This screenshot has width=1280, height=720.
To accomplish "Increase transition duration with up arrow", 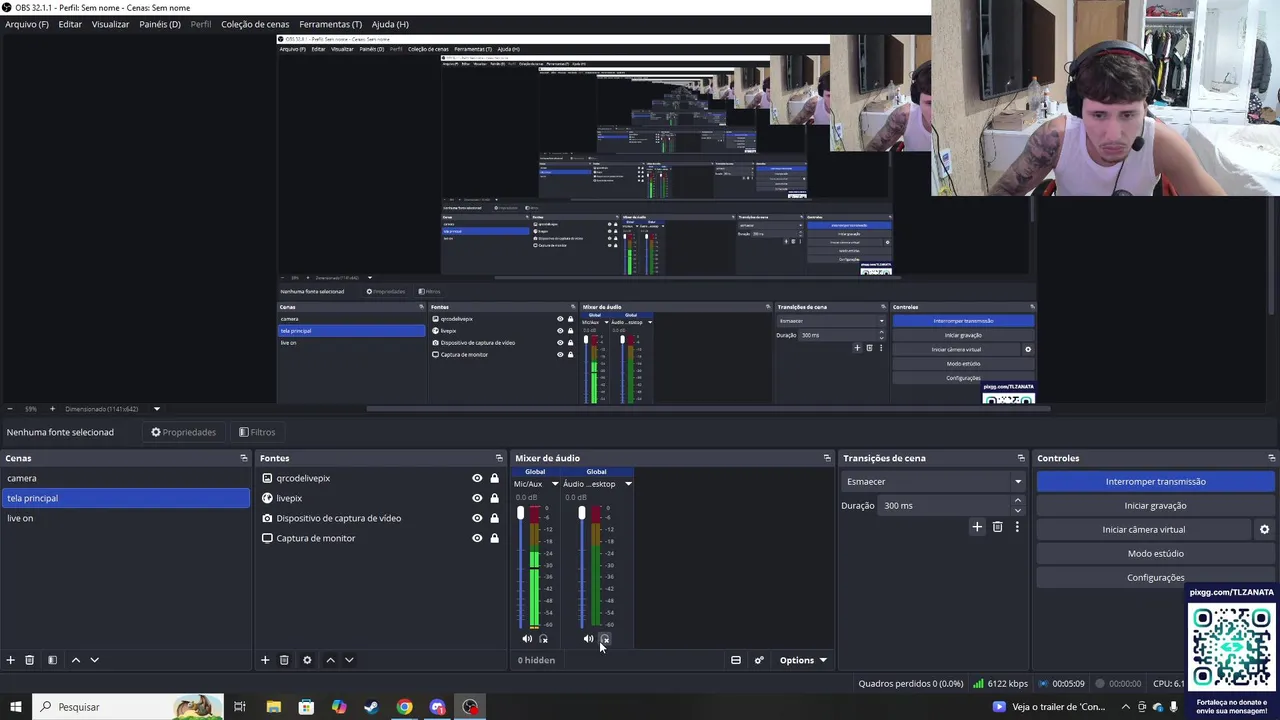I will [1018, 500].
